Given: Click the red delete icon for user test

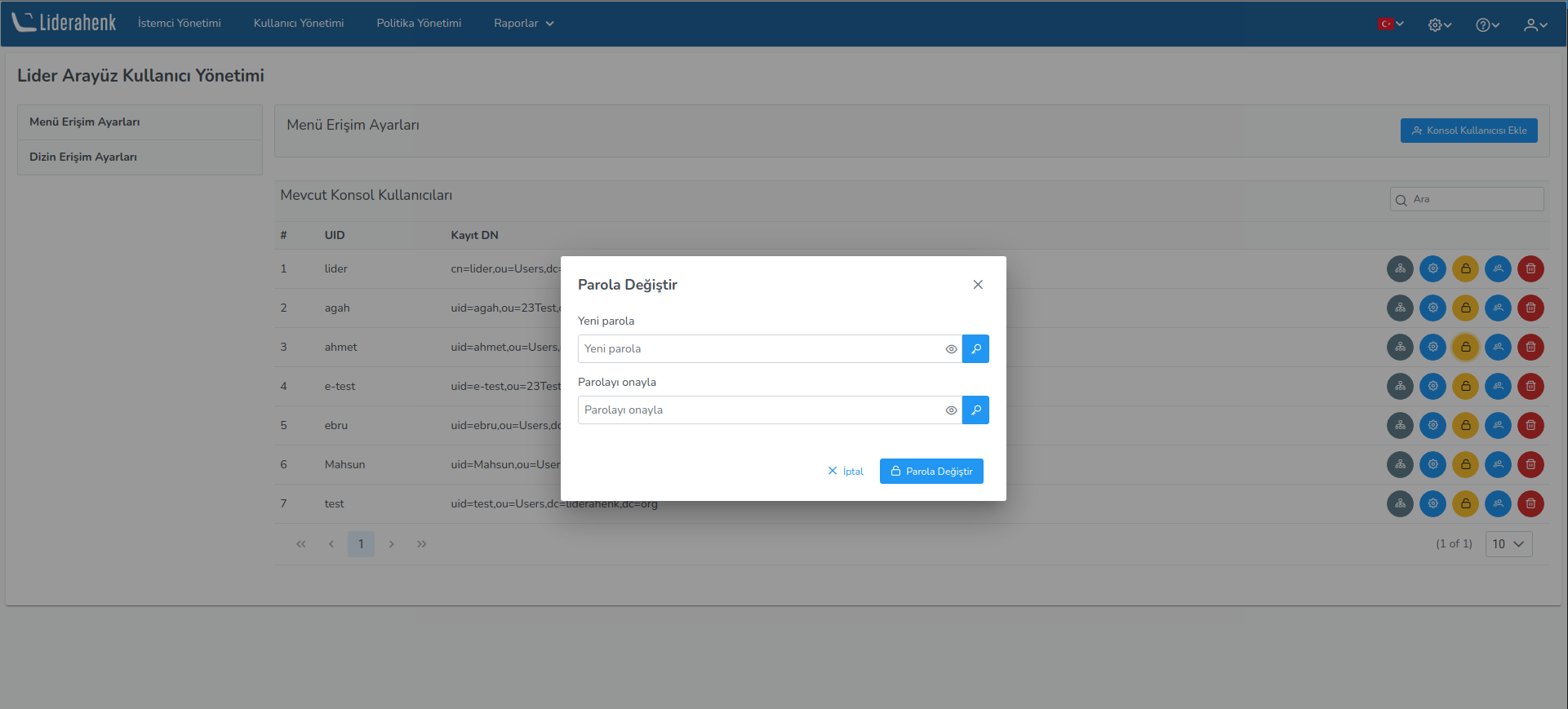Looking at the screenshot, I should (x=1530, y=503).
